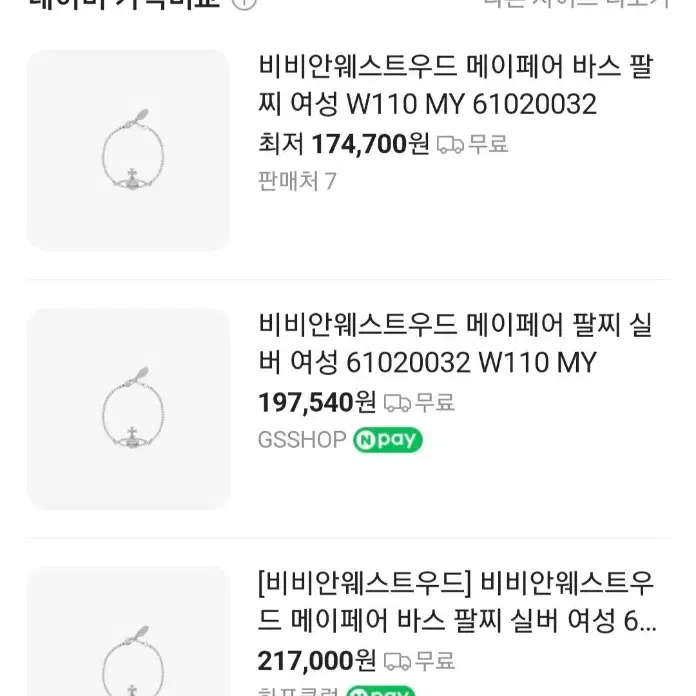The width and height of the screenshot is (696, 696).
Task: Tap the 무료 shipping label beside 197,540원
Action: click(435, 403)
